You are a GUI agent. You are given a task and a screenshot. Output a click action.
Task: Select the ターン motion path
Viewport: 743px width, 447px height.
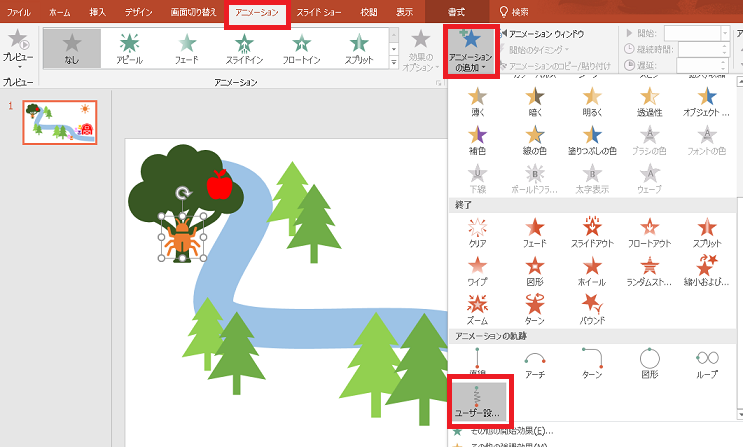click(592, 364)
